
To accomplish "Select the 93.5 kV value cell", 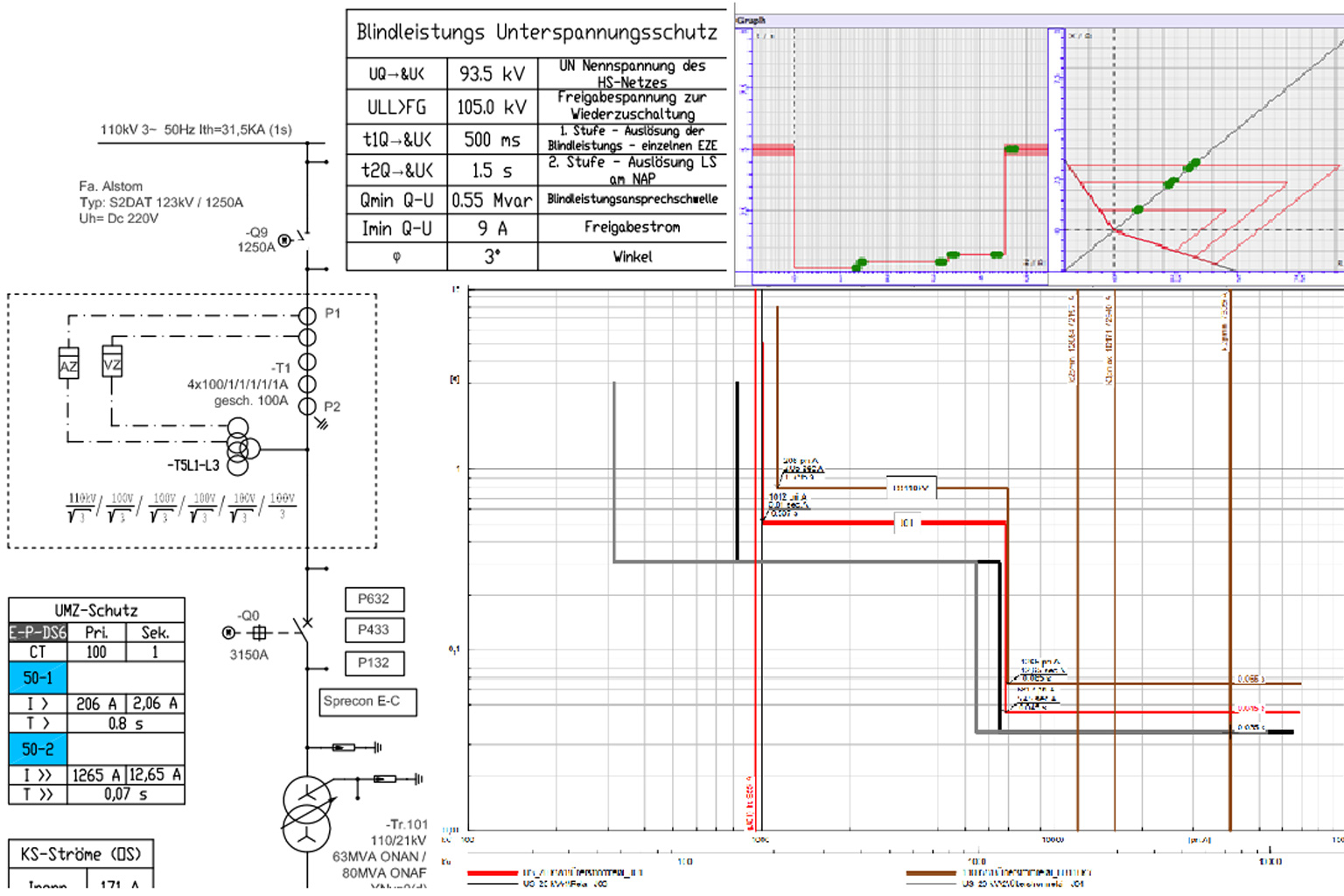I will pyautogui.click(x=493, y=73).
